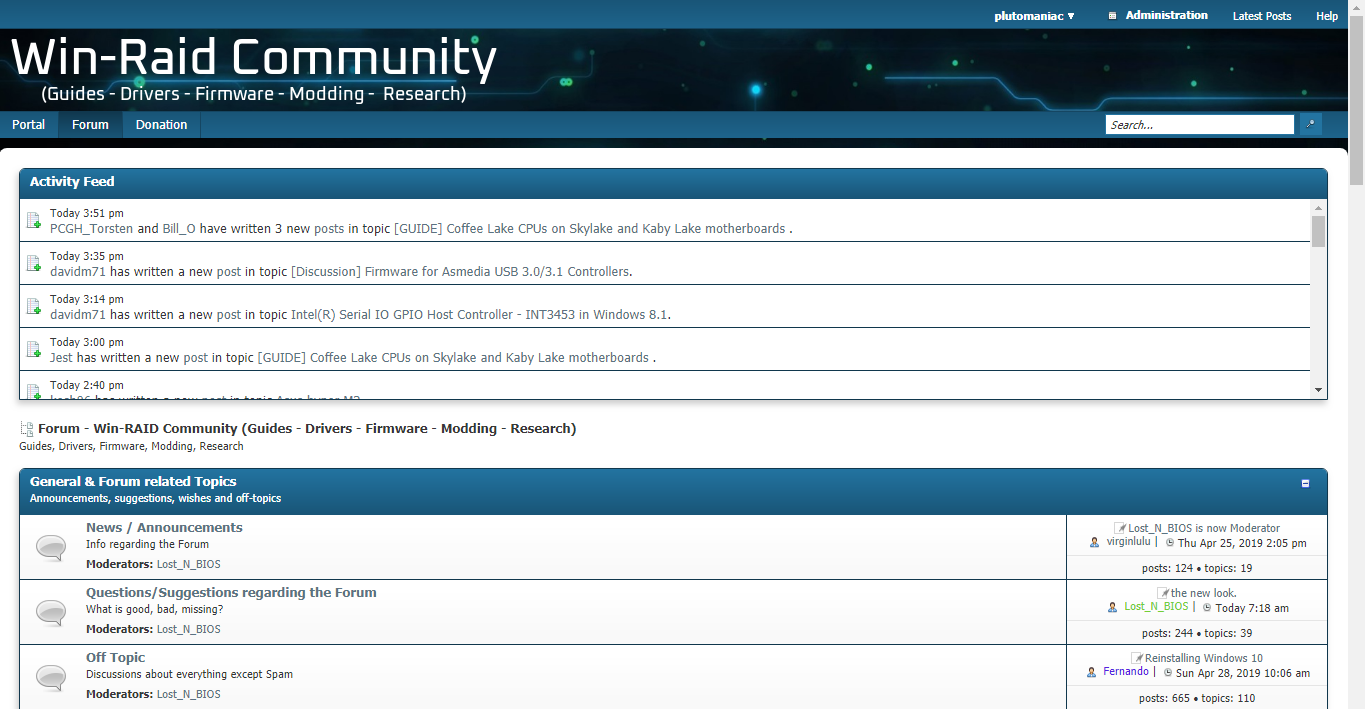Open Lost_N_BIOS moderator link under News
Screen dimensions: 1365x709
click(189, 565)
